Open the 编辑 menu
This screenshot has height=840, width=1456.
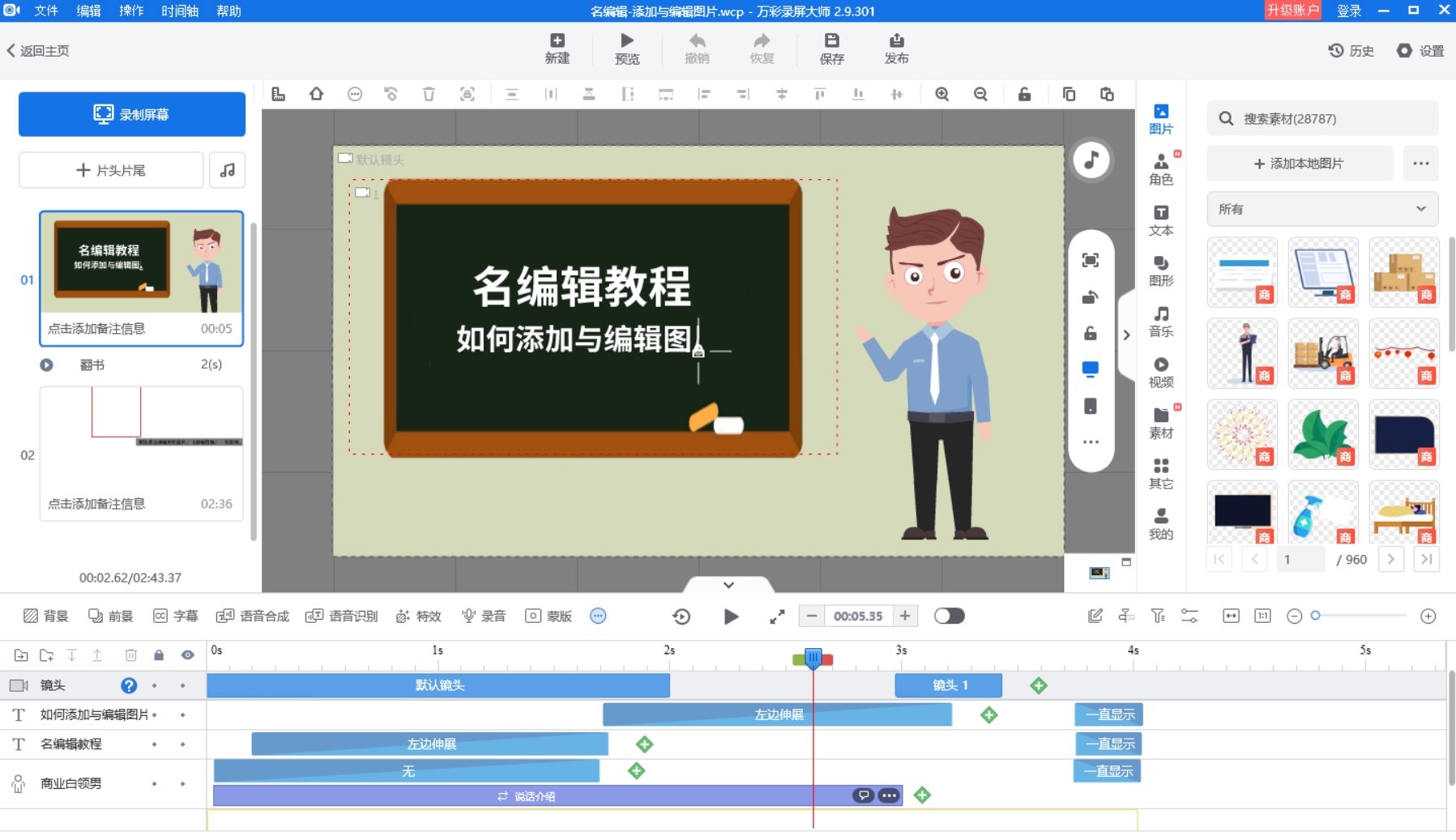(x=89, y=11)
